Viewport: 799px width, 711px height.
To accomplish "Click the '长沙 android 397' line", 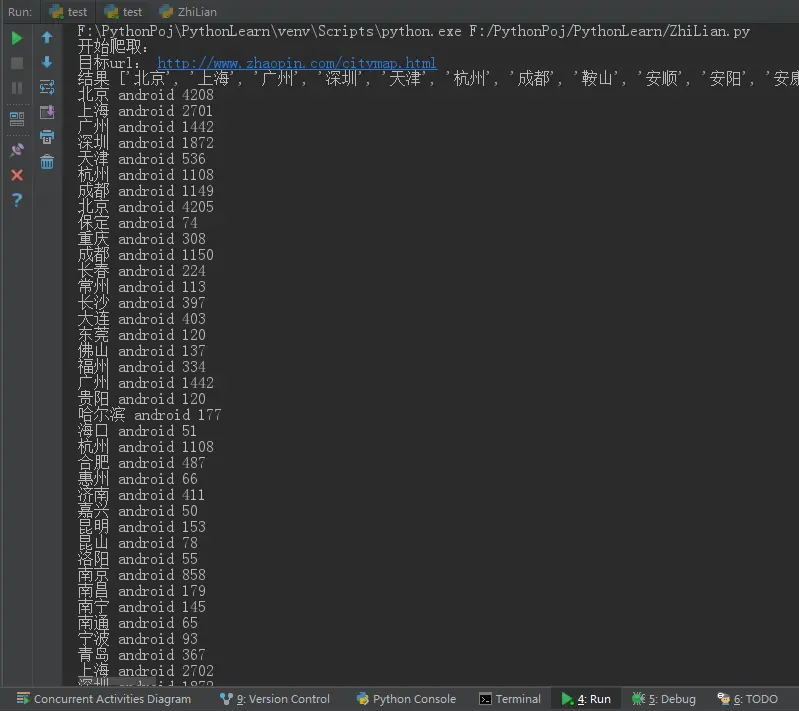I will click(x=142, y=303).
